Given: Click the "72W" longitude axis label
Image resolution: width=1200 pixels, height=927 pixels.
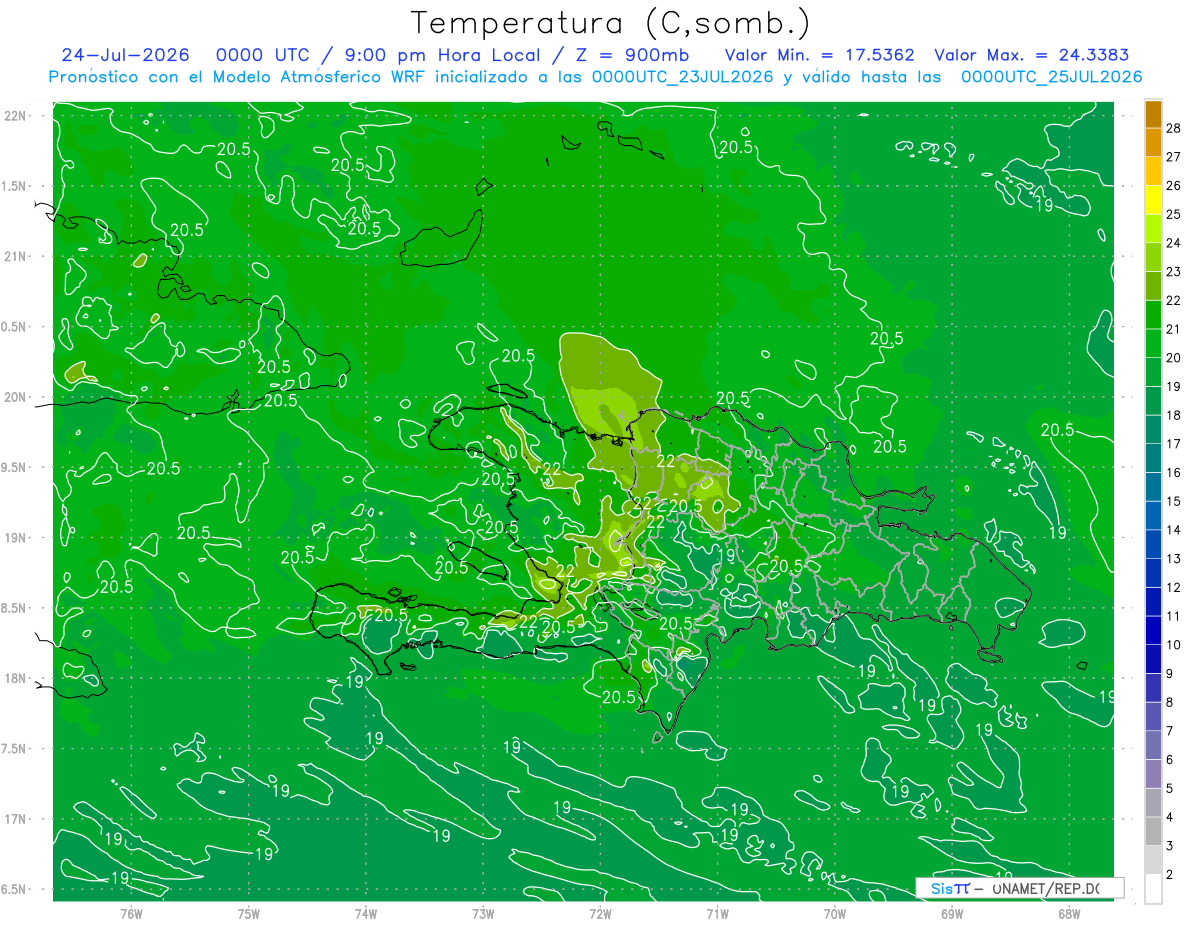Looking at the screenshot, I should (x=600, y=914).
